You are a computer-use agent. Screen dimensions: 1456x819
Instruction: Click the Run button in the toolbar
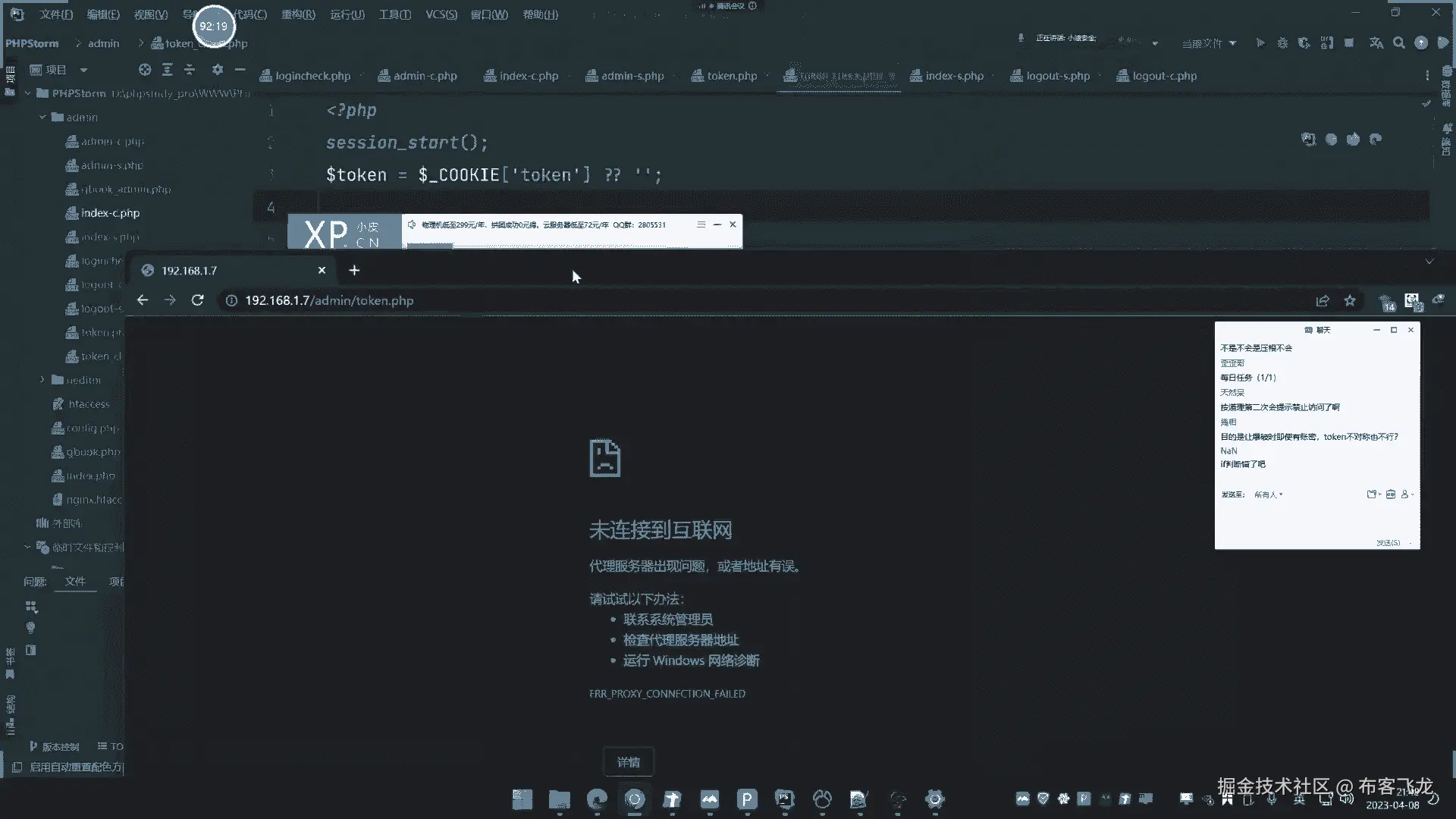(x=1260, y=43)
